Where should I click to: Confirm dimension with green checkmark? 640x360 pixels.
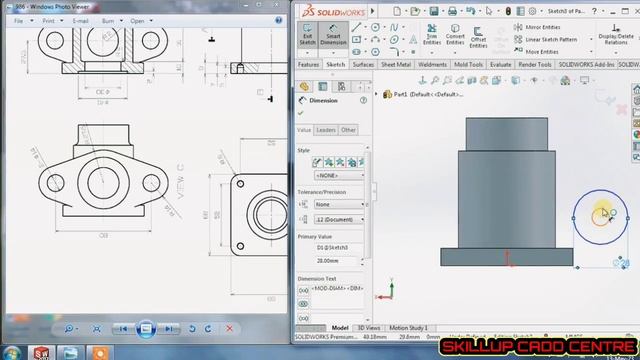pos(301,113)
